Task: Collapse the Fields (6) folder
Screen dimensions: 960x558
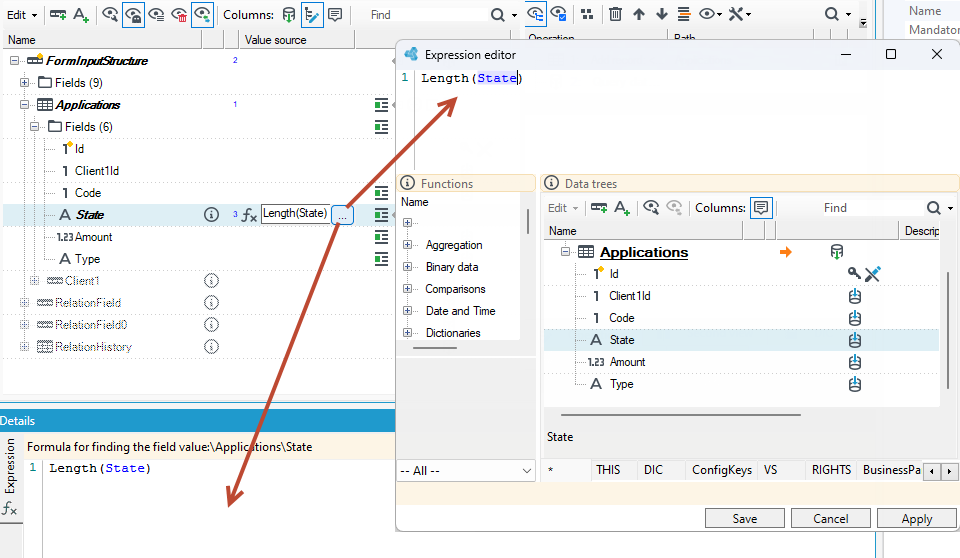Action: click(34, 127)
